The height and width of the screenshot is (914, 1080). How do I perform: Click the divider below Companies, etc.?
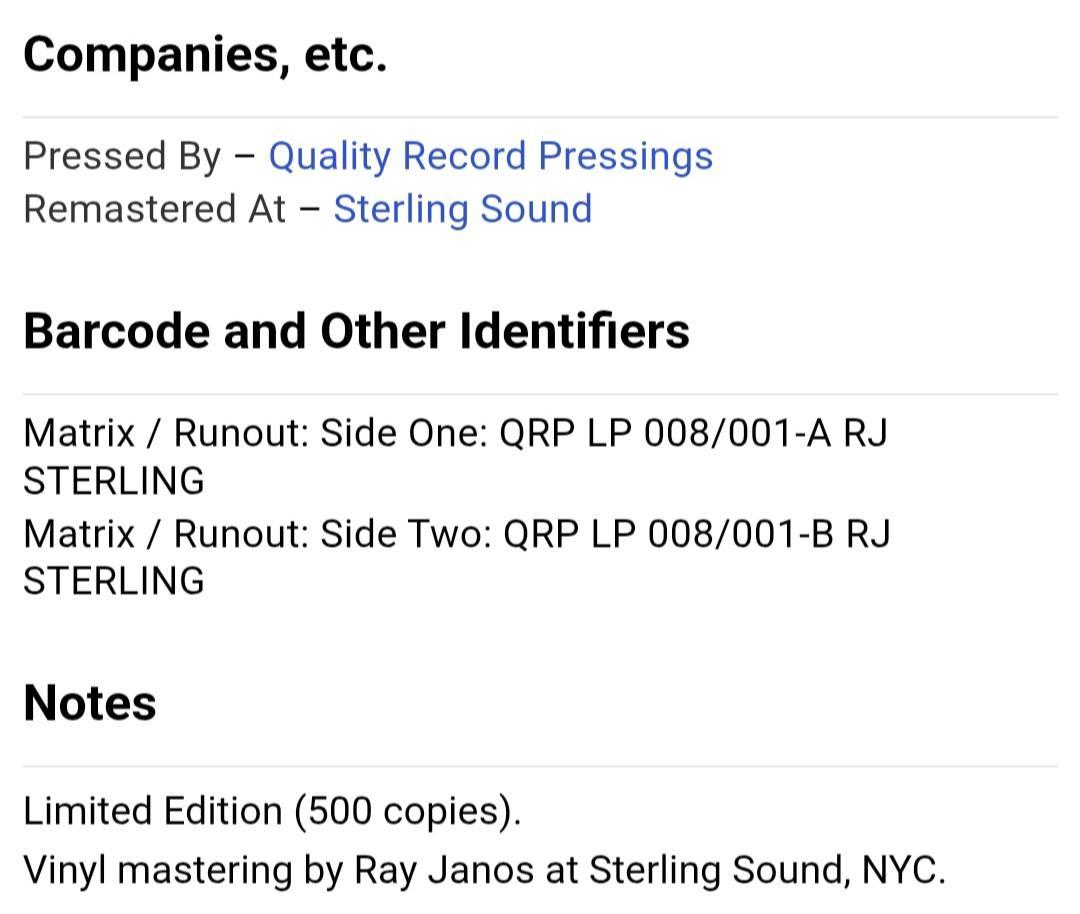pos(540,118)
